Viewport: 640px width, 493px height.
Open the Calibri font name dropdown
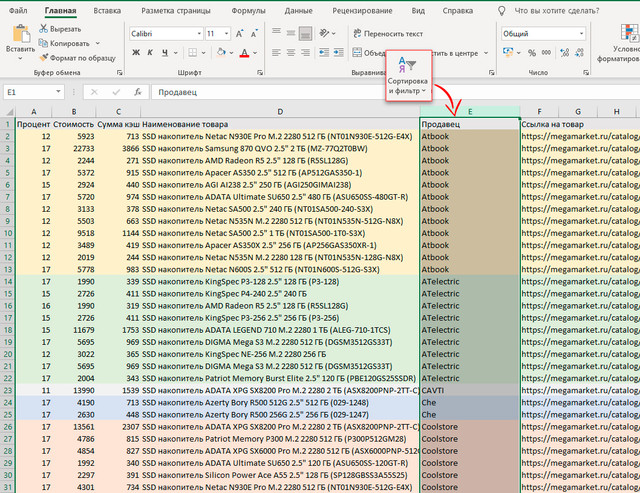[199, 33]
